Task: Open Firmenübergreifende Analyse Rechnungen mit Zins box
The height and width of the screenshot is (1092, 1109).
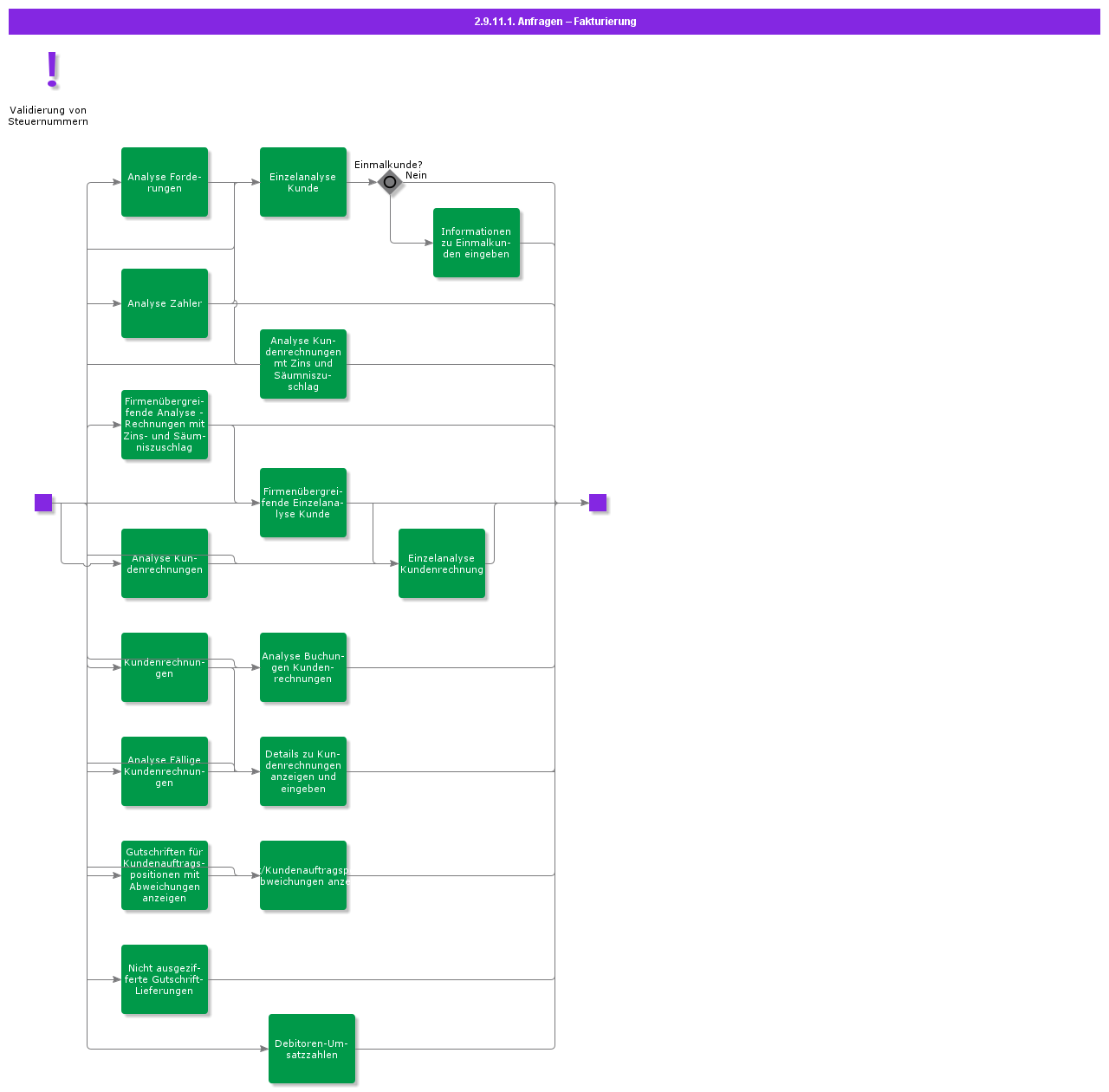Action: [x=165, y=425]
